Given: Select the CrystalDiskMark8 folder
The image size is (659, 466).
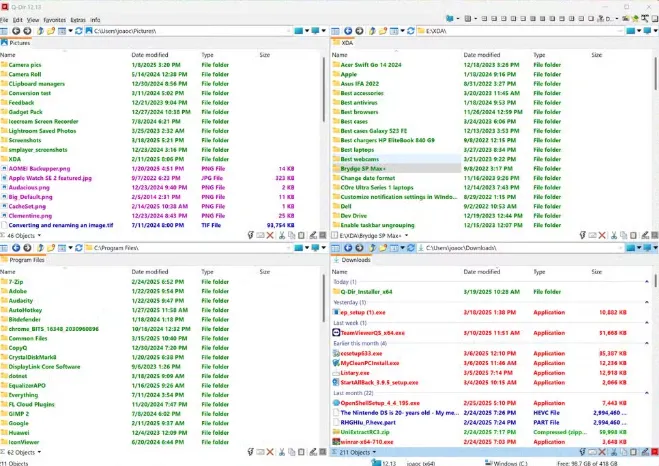Looking at the screenshot, I should [32, 357].
